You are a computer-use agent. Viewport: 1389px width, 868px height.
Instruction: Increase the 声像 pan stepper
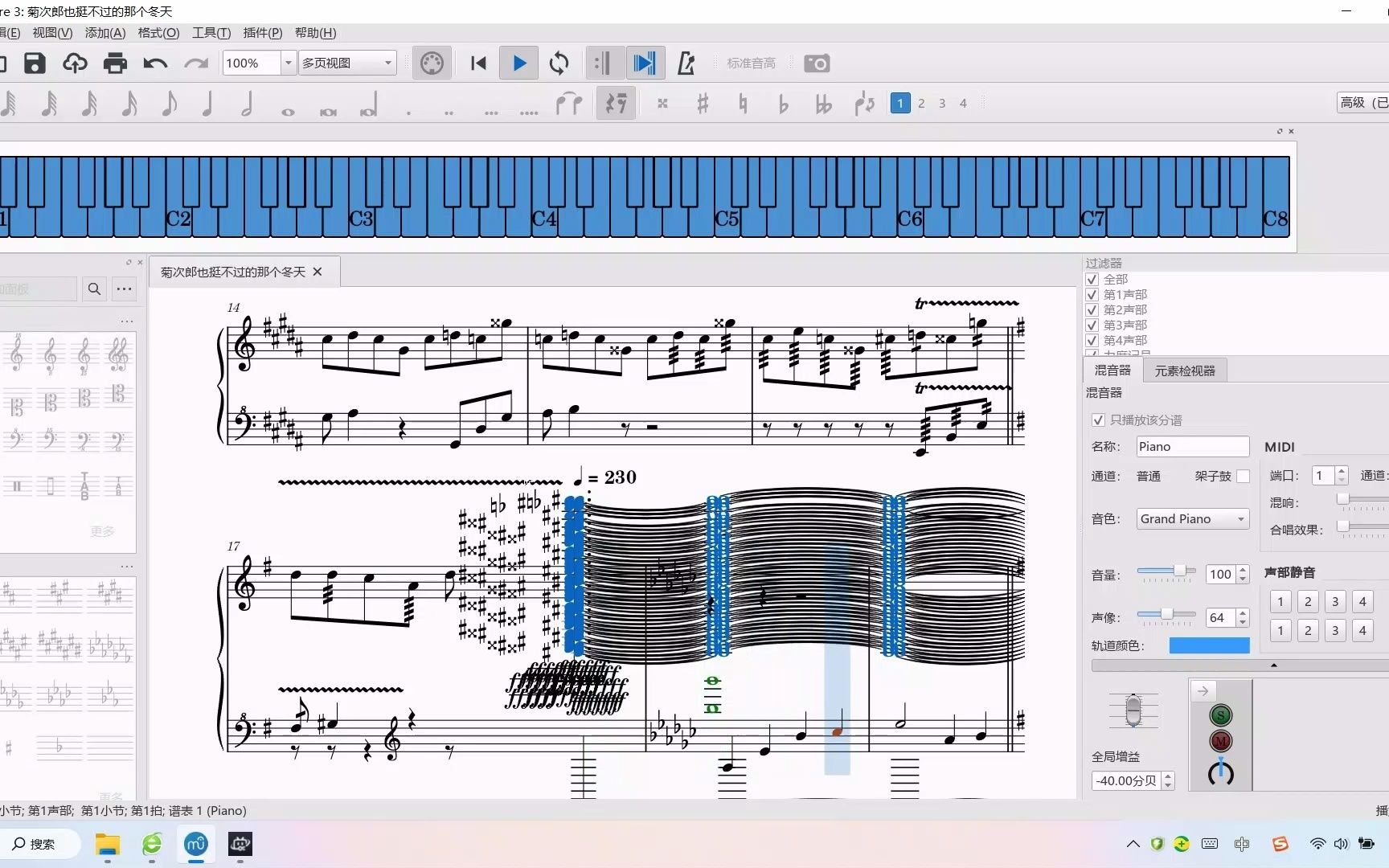pos(1243,613)
